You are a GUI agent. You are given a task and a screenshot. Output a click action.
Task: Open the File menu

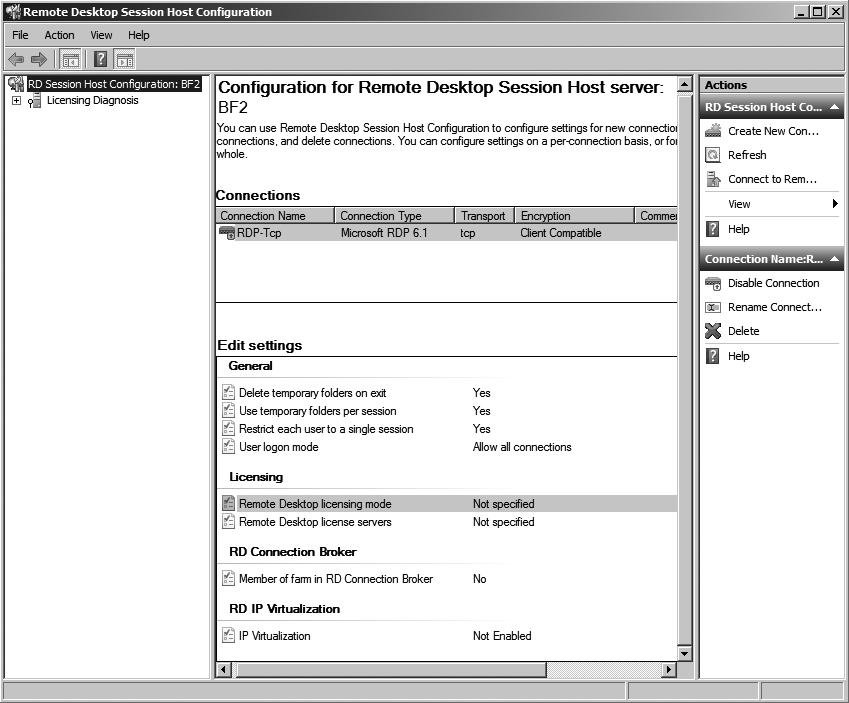[20, 35]
